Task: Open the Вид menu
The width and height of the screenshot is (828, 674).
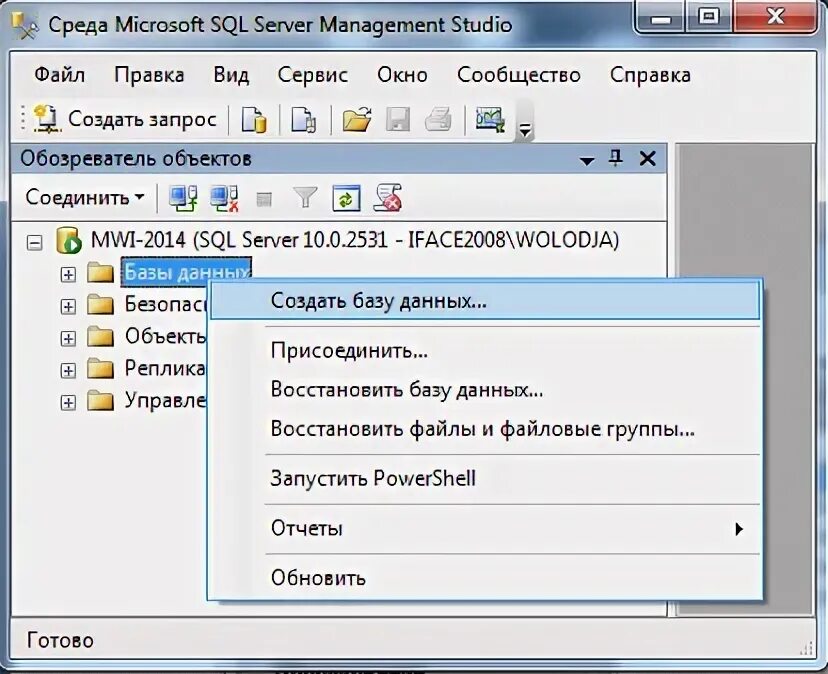Action: point(231,74)
